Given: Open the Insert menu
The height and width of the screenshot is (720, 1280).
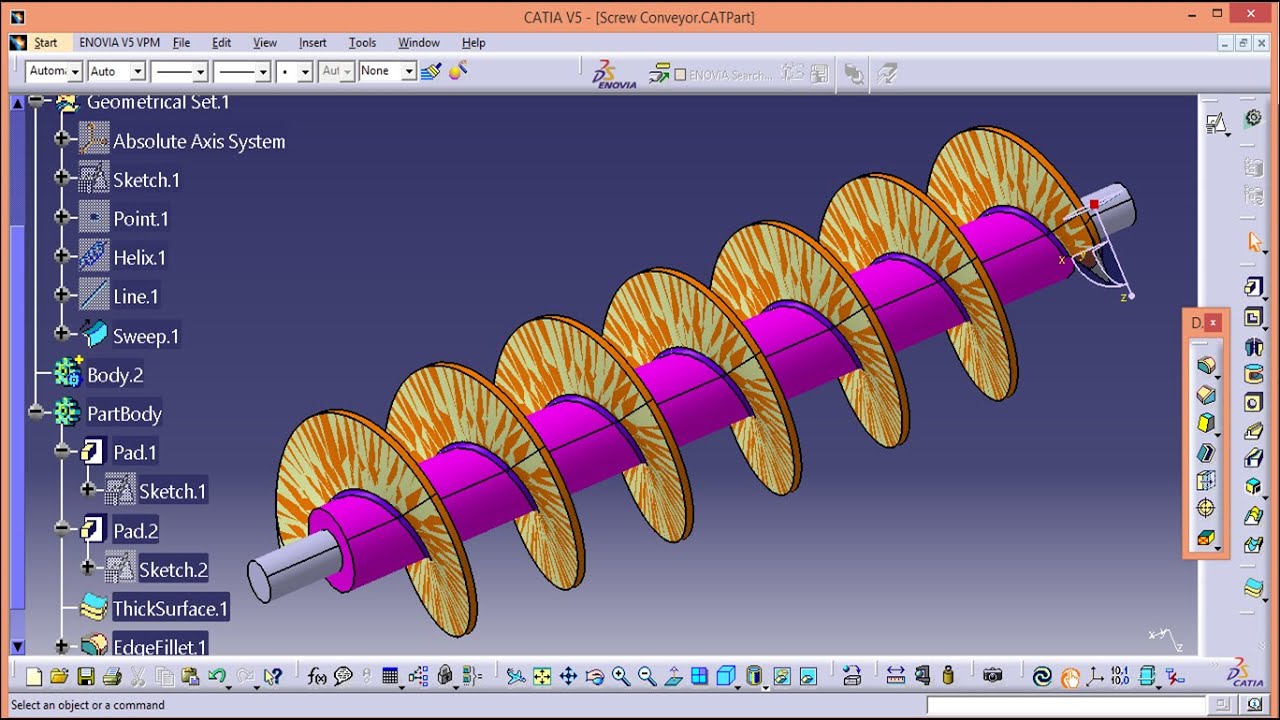Looking at the screenshot, I should [312, 43].
